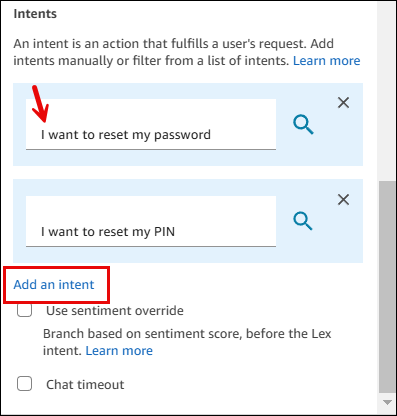397x416 pixels.
Task: Focus the 'I want to reset my password' field
Action: coord(151,124)
